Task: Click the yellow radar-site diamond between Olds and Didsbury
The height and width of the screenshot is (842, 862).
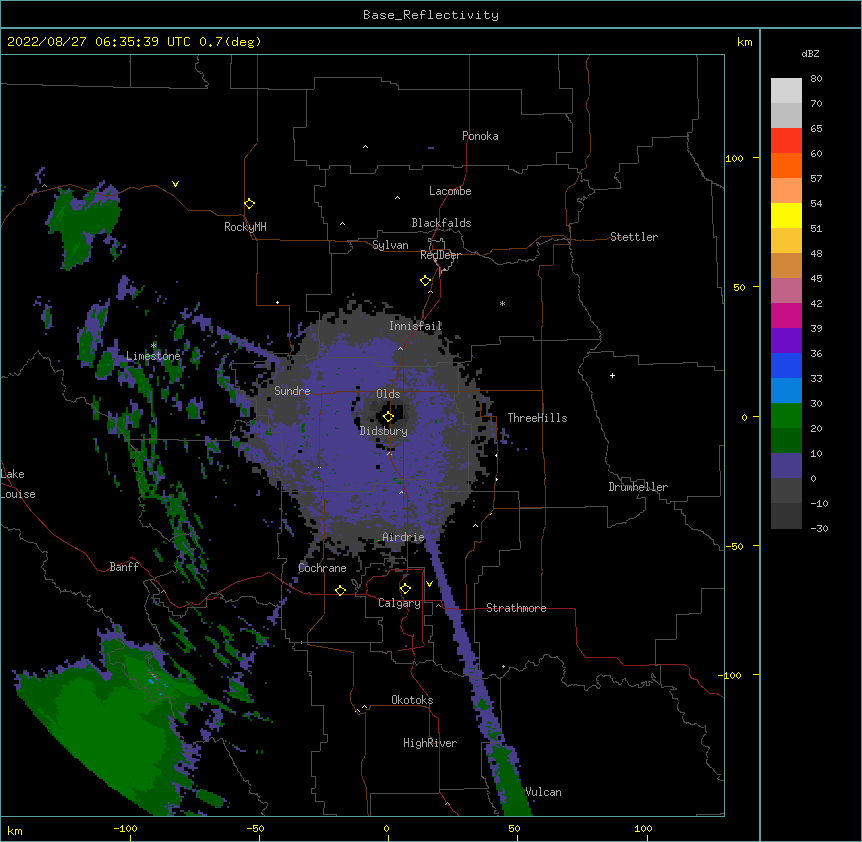Action: coord(388,417)
